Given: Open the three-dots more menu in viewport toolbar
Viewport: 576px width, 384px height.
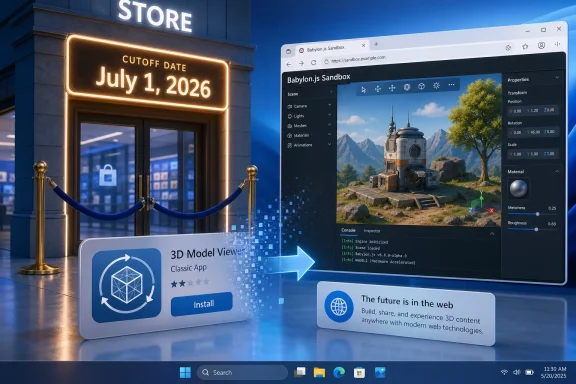Looking at the screenshot, I should coord(451,85).
